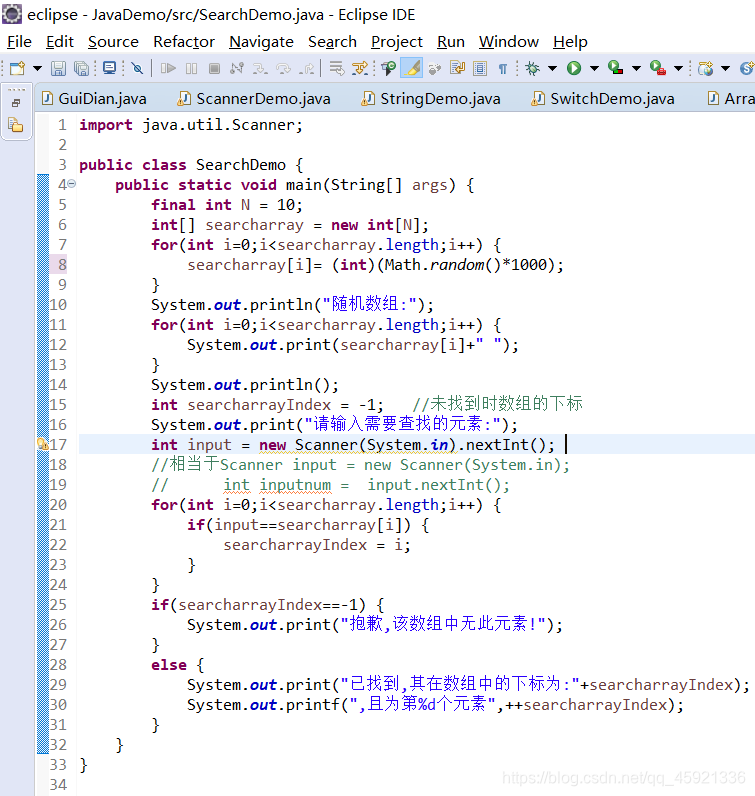Click the commented 'inputnum' on line 19
The image size is (755, 796).
tap(295, 485)
